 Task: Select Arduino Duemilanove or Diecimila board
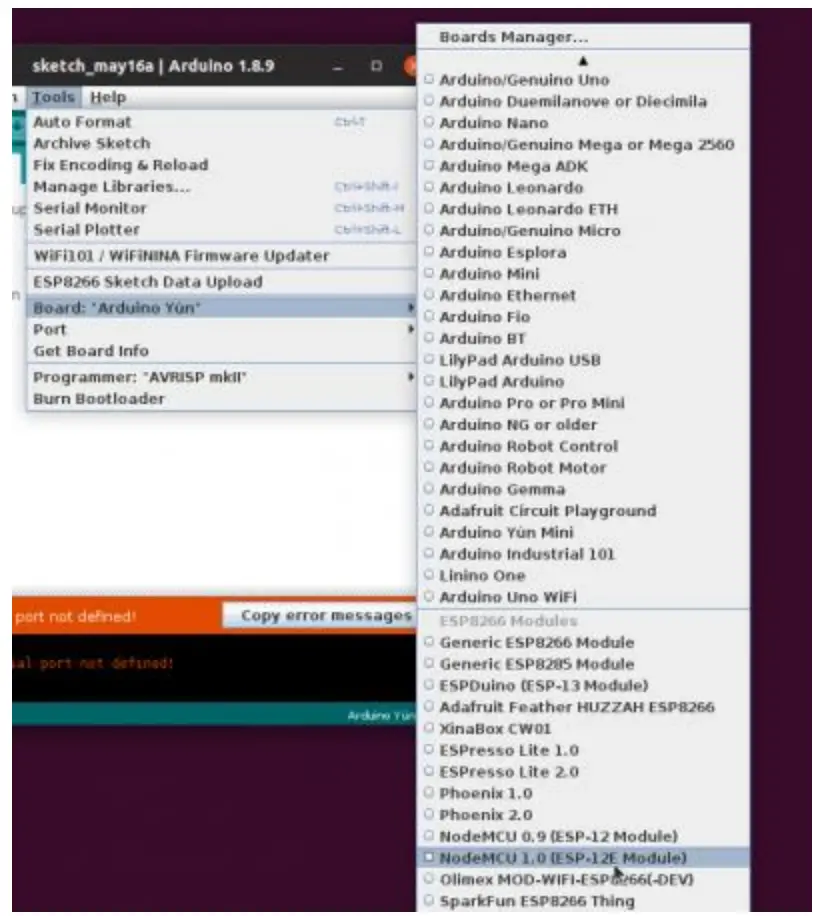pyautogui.click(x=583, y=101)
